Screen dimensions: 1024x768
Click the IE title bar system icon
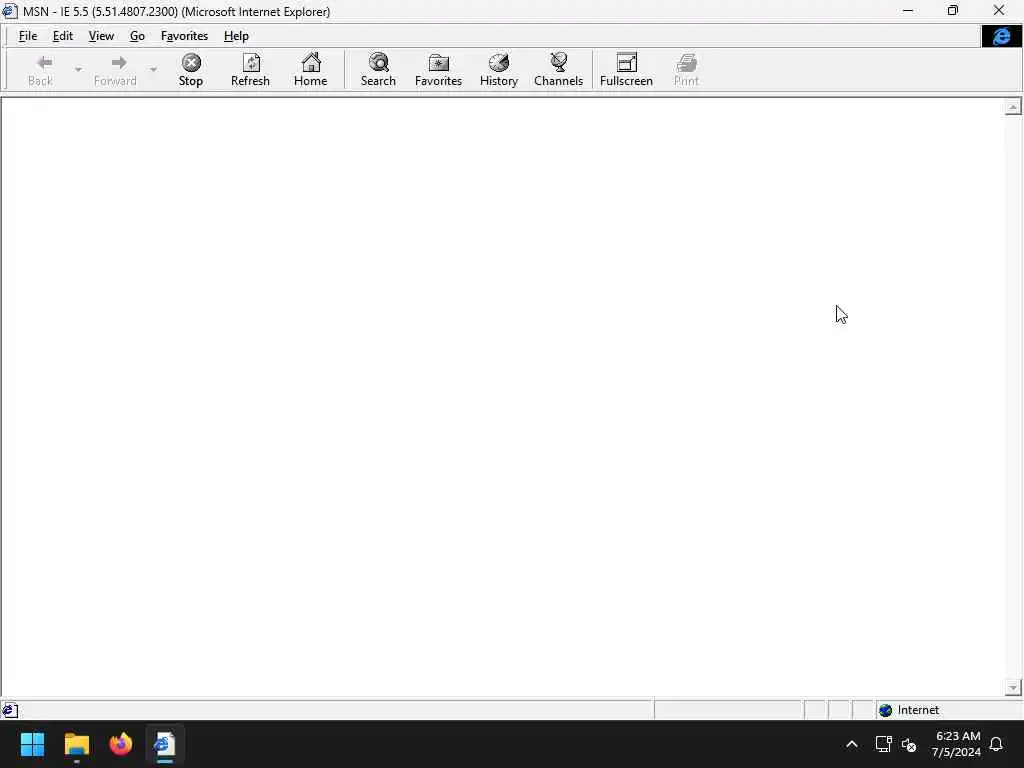click(x=9, y=11)
